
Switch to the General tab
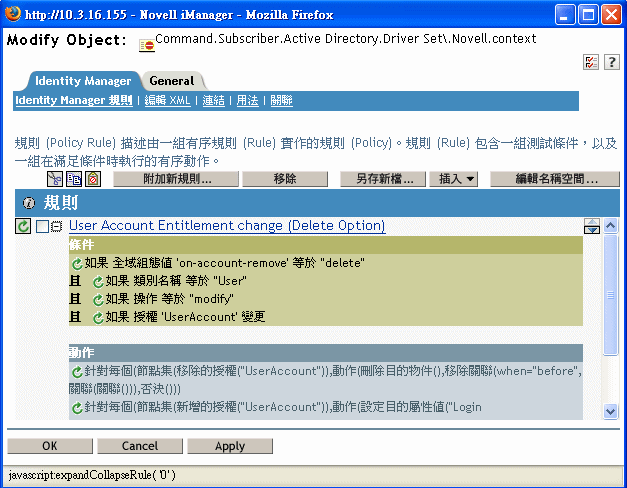click(172, 81)
